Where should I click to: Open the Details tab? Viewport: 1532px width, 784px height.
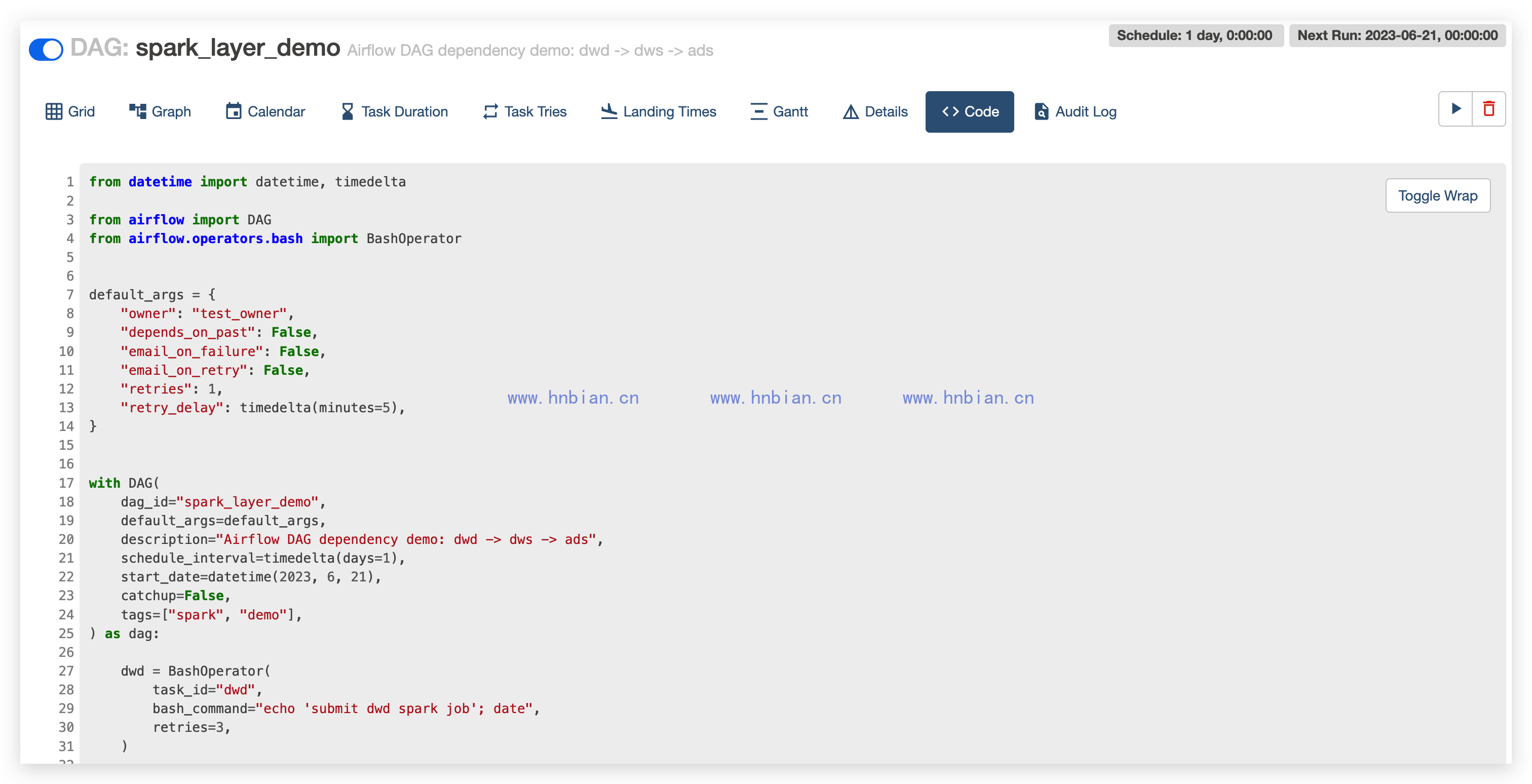[875, 111]
